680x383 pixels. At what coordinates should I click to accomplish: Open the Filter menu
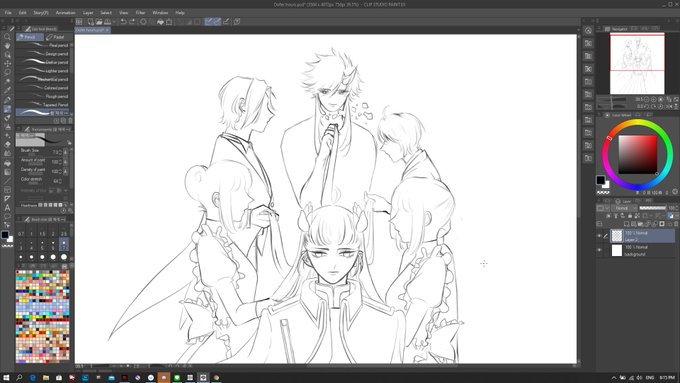coord(141,13)
